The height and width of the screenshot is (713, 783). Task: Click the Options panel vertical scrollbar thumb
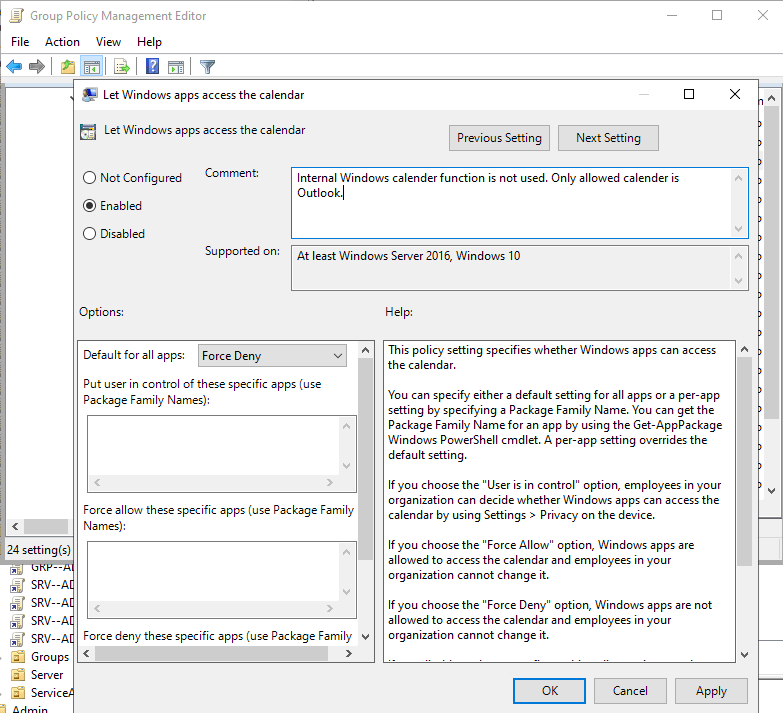click(x=366, y=459)
